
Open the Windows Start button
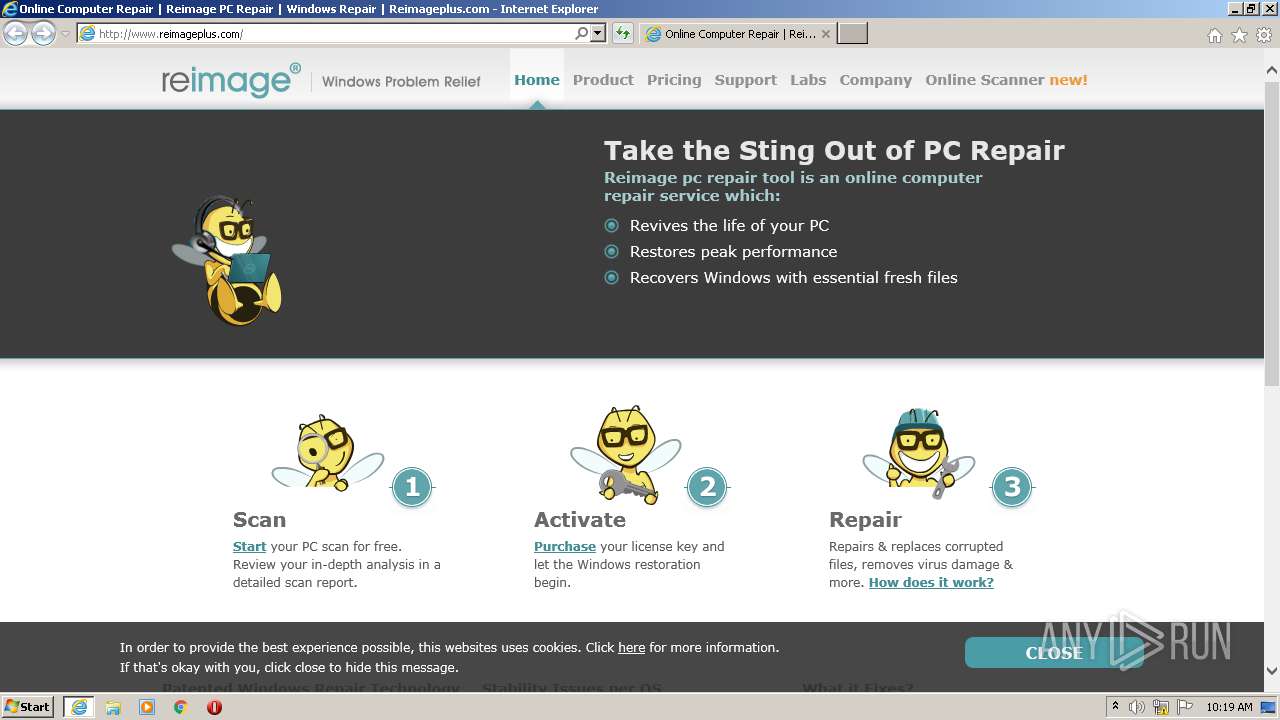click(28, 707)
